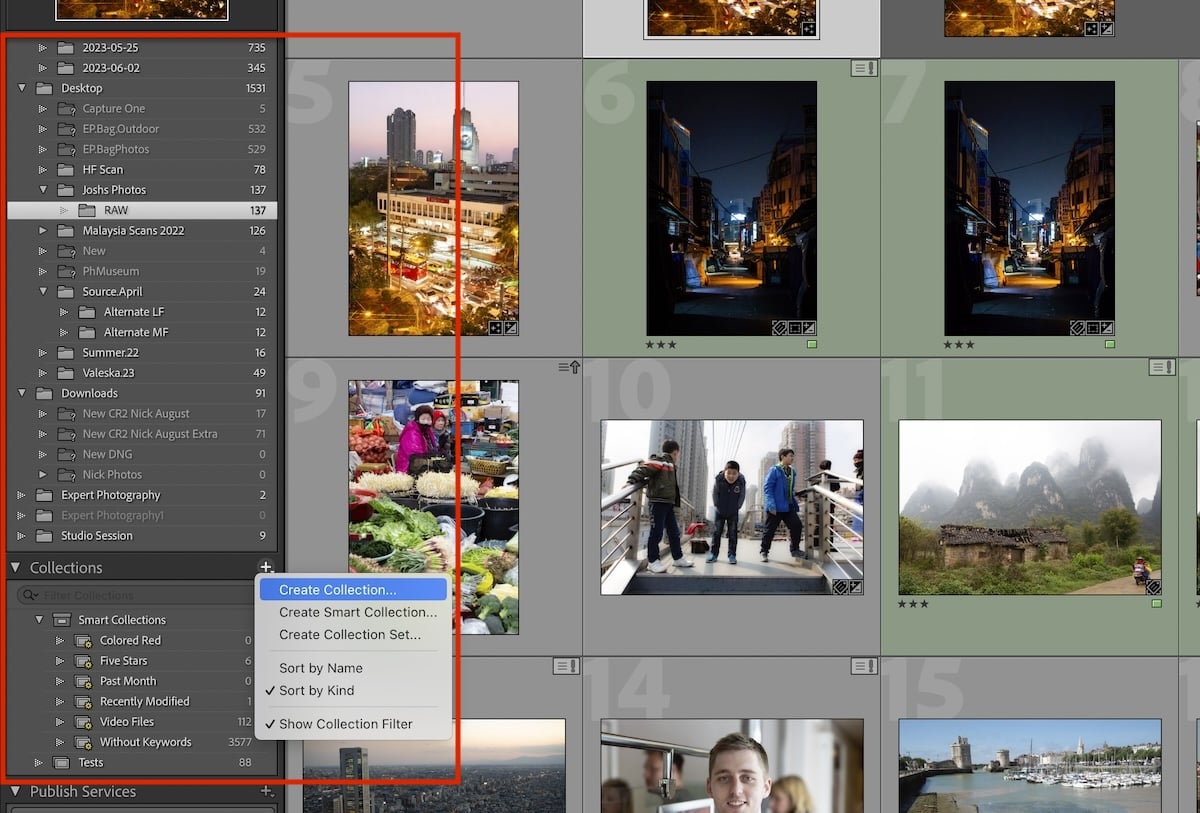Click the metadata badge above photo 13
The width and height of the screenshot is (1200, 813).
(566, 666)
